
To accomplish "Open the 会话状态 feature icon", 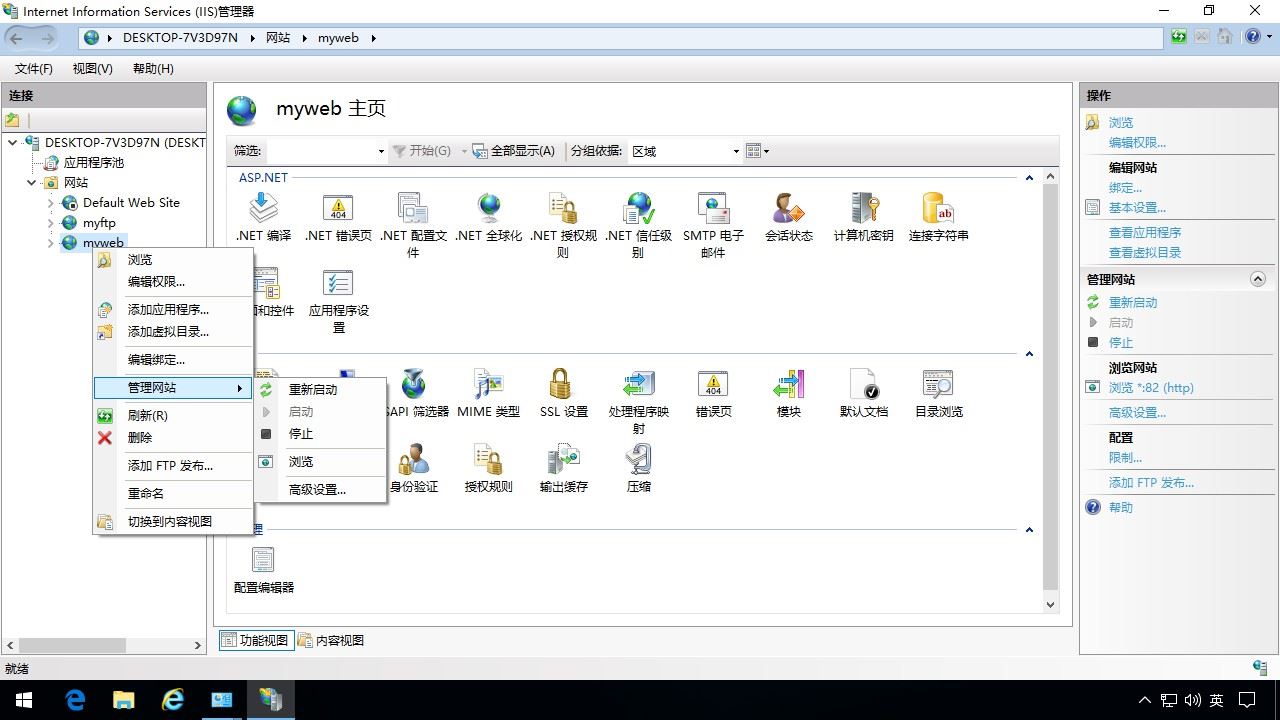I will (788, 218).
